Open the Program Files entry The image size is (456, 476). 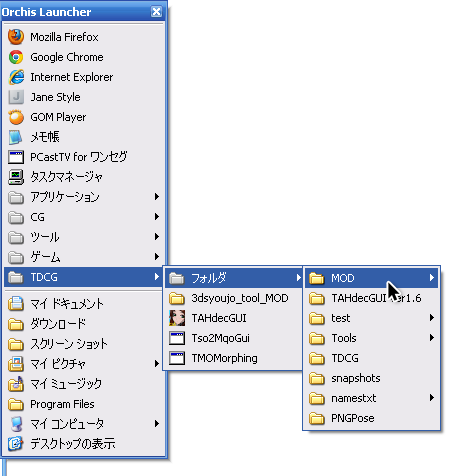point(84,404)
